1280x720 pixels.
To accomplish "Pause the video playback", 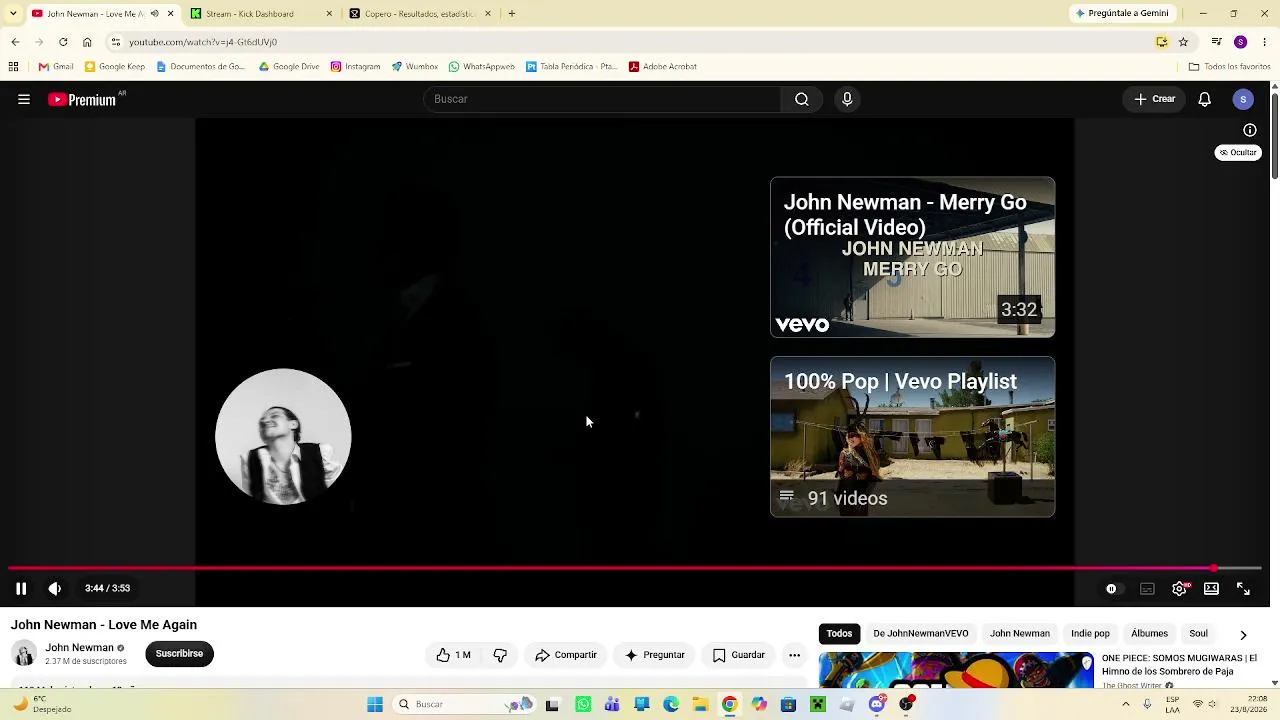I will [21, 589].
